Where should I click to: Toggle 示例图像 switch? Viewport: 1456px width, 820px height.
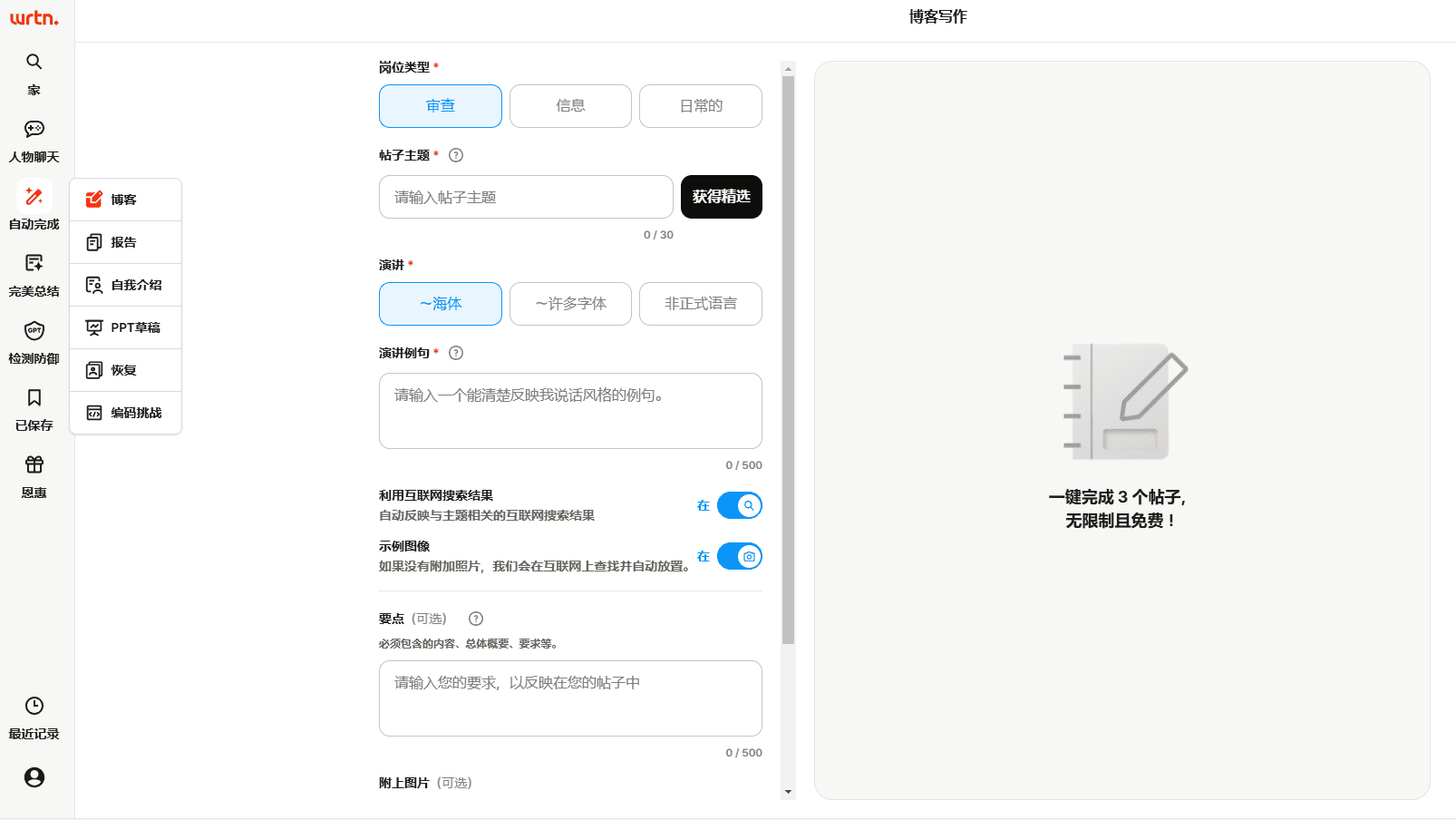[740, 556]
